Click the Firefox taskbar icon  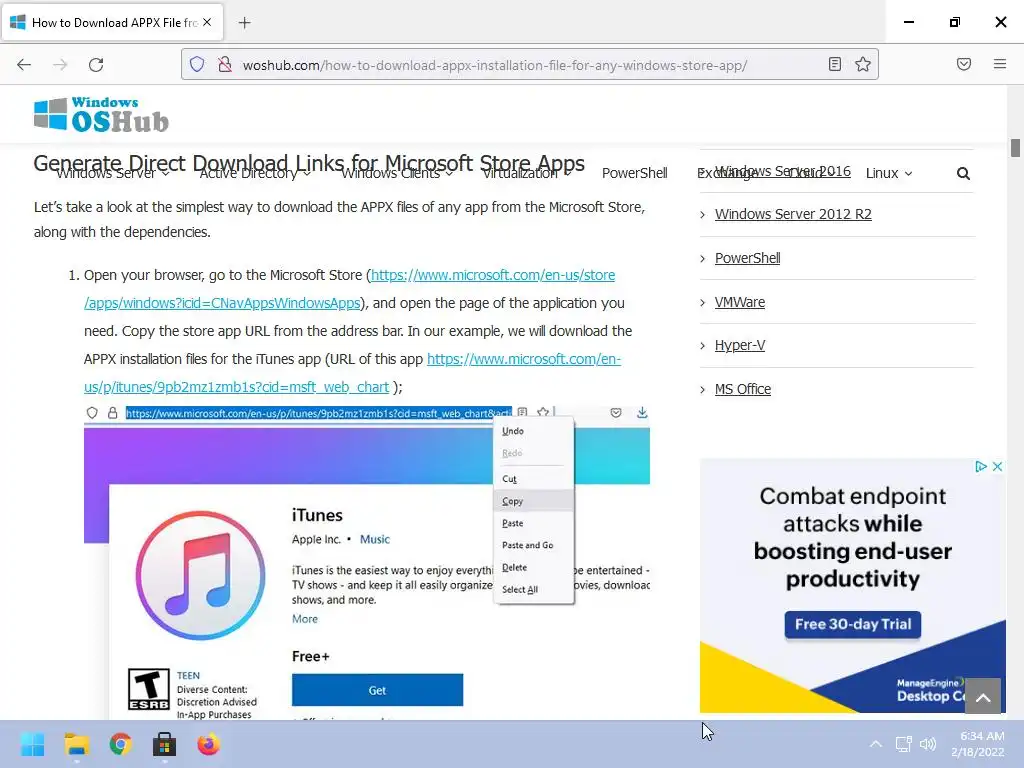pos(208,744)
